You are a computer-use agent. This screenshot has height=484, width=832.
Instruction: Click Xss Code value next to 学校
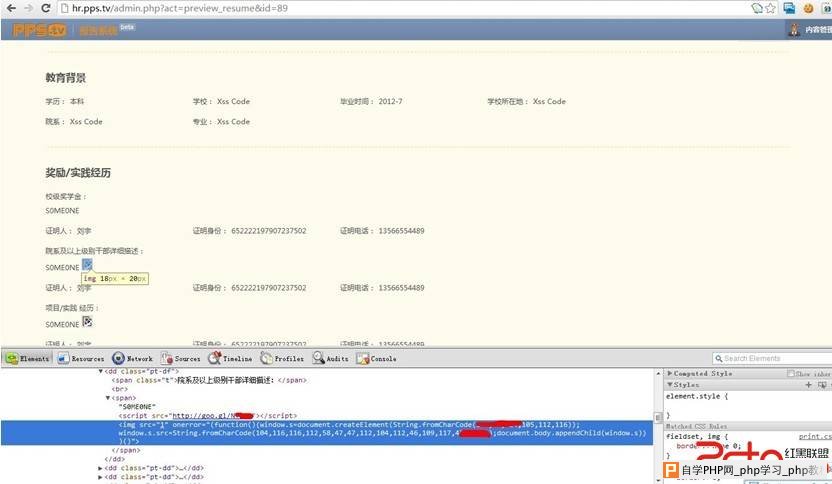(x=233, y=101)
